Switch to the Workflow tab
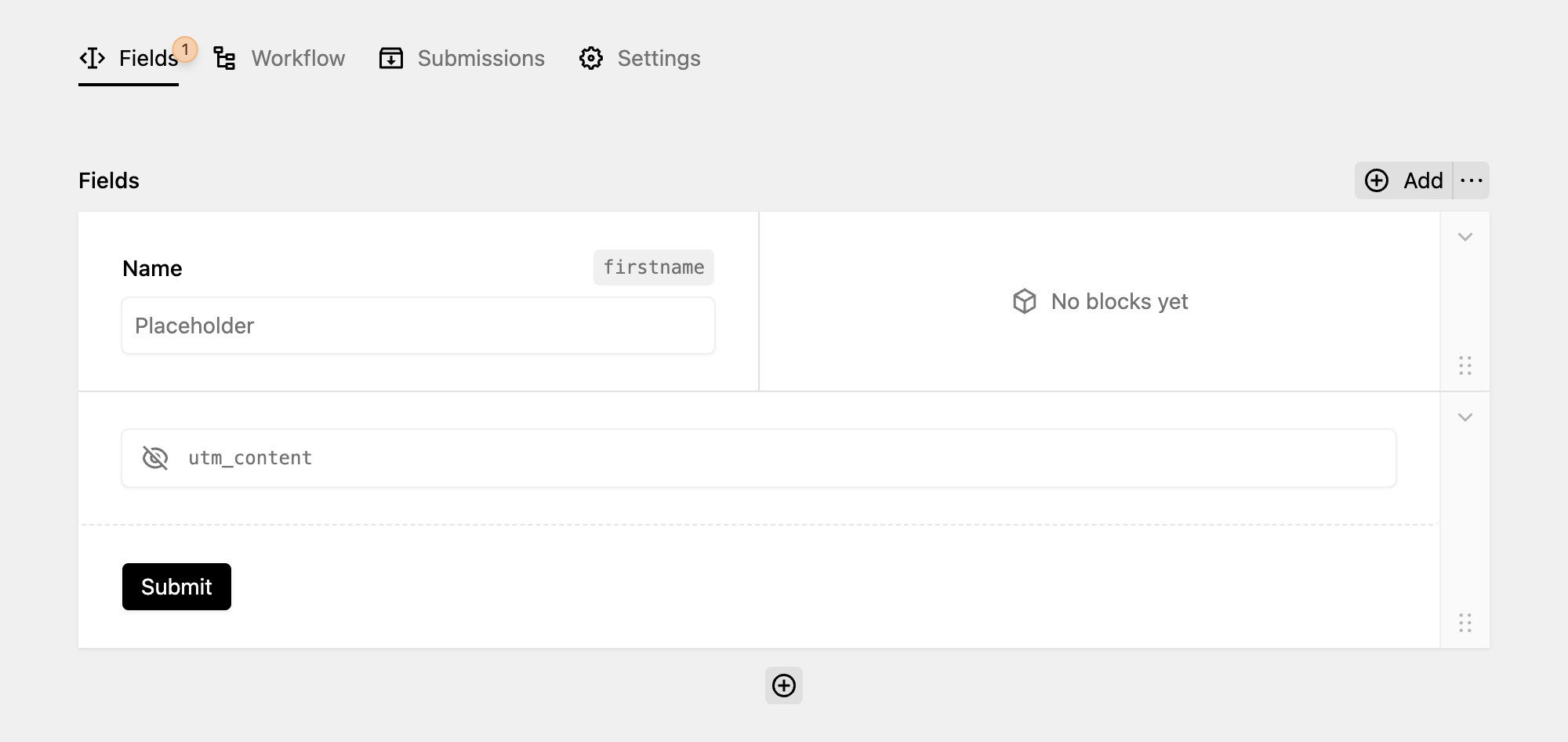 [280, 58]
